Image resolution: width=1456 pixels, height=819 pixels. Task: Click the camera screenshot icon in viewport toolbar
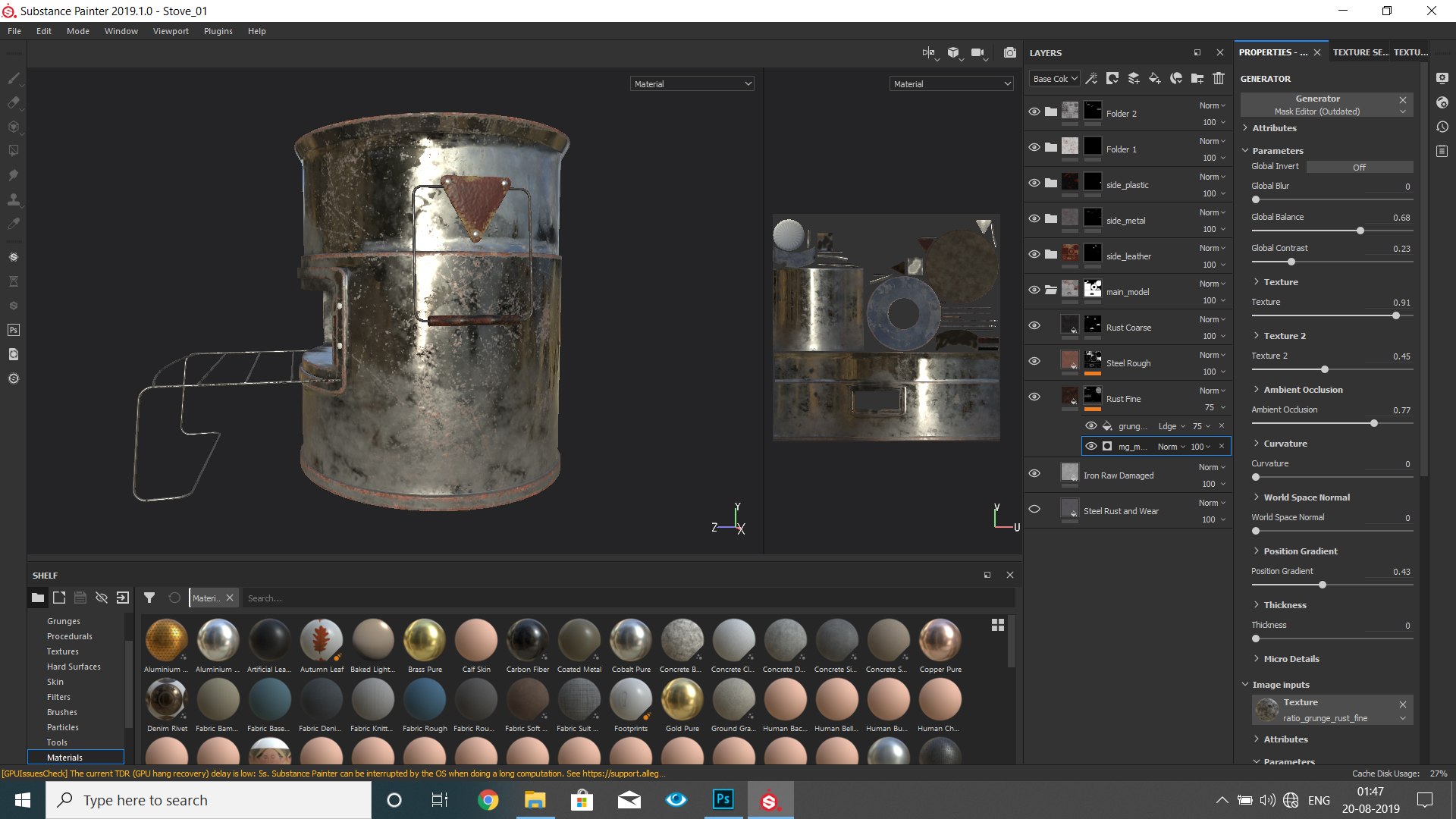click(1009, 53)
